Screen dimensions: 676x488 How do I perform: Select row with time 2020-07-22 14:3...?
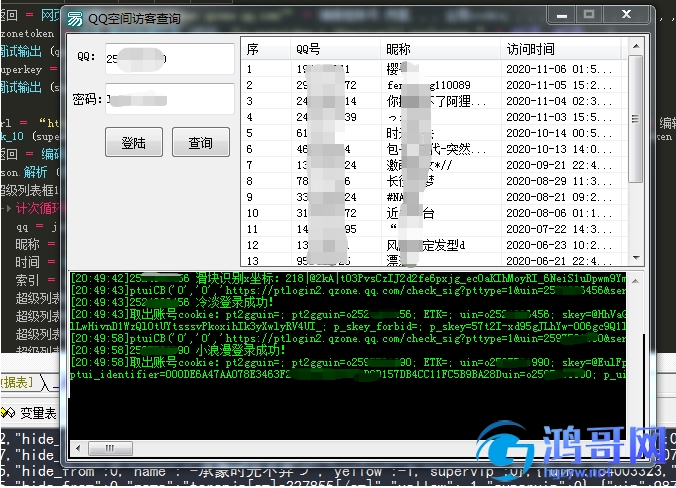click(x=433, y=228)
